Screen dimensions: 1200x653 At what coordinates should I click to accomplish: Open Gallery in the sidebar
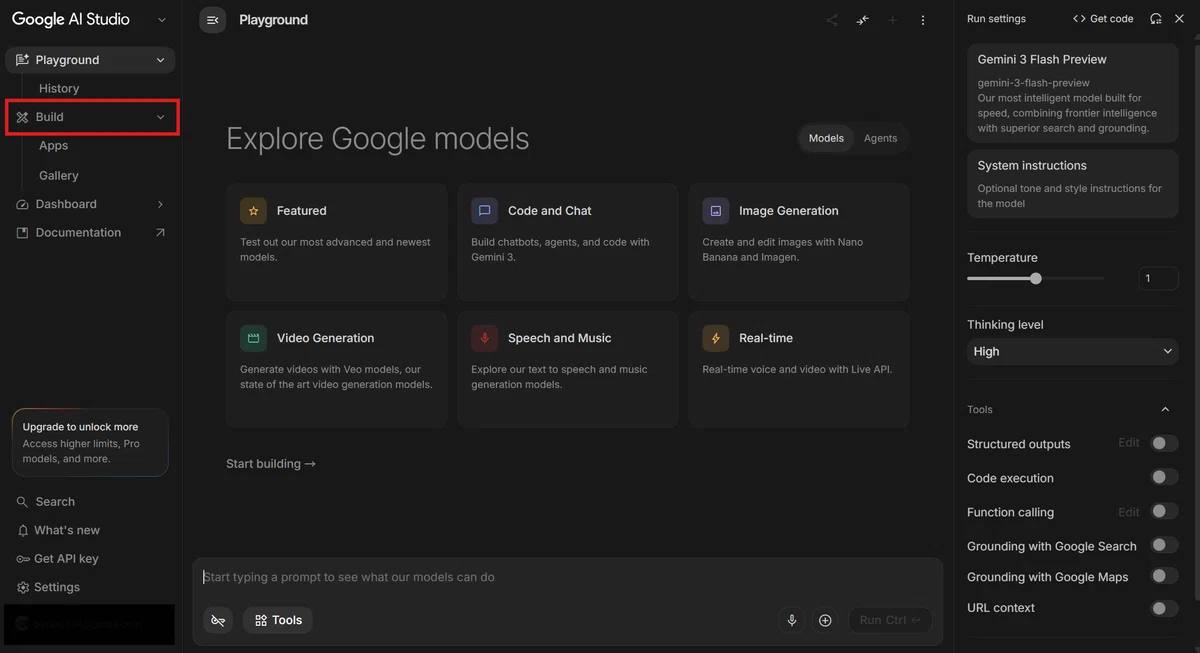59,176
